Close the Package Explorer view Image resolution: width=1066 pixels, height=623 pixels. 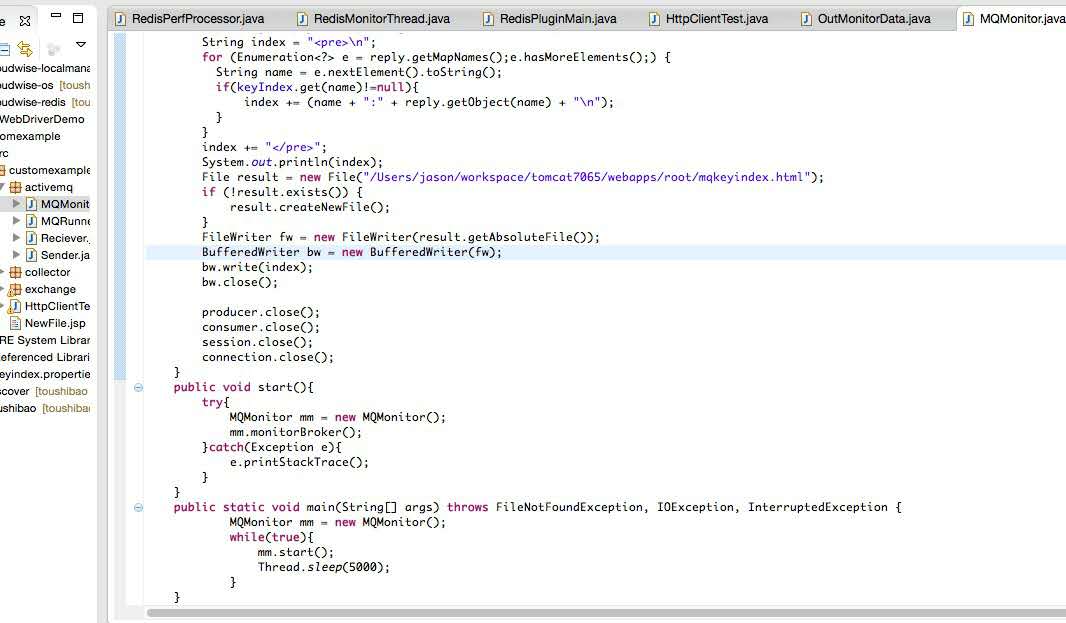pyautogui.click(x=25, y=20)
